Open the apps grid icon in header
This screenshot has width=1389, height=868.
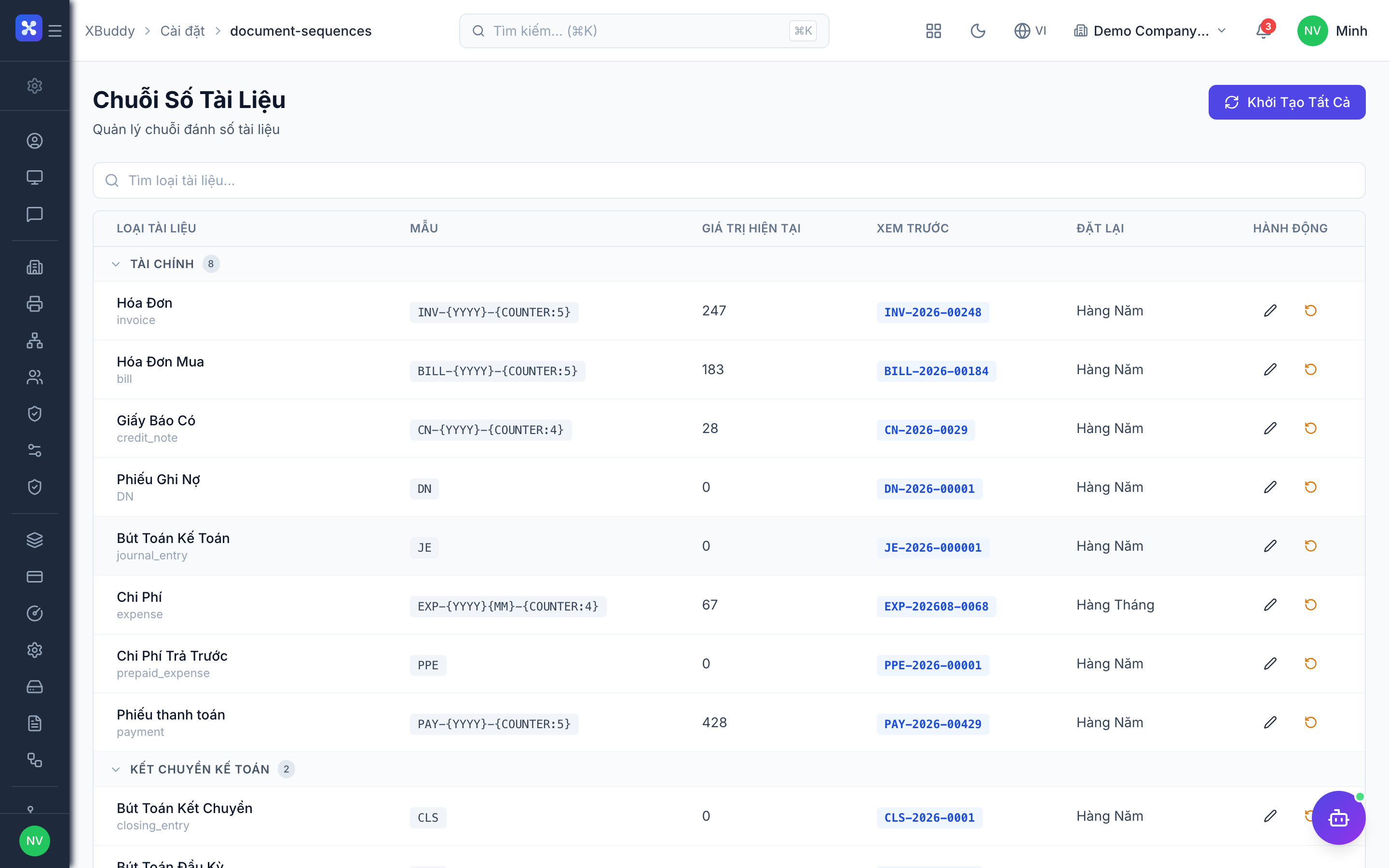coord(933,31)
